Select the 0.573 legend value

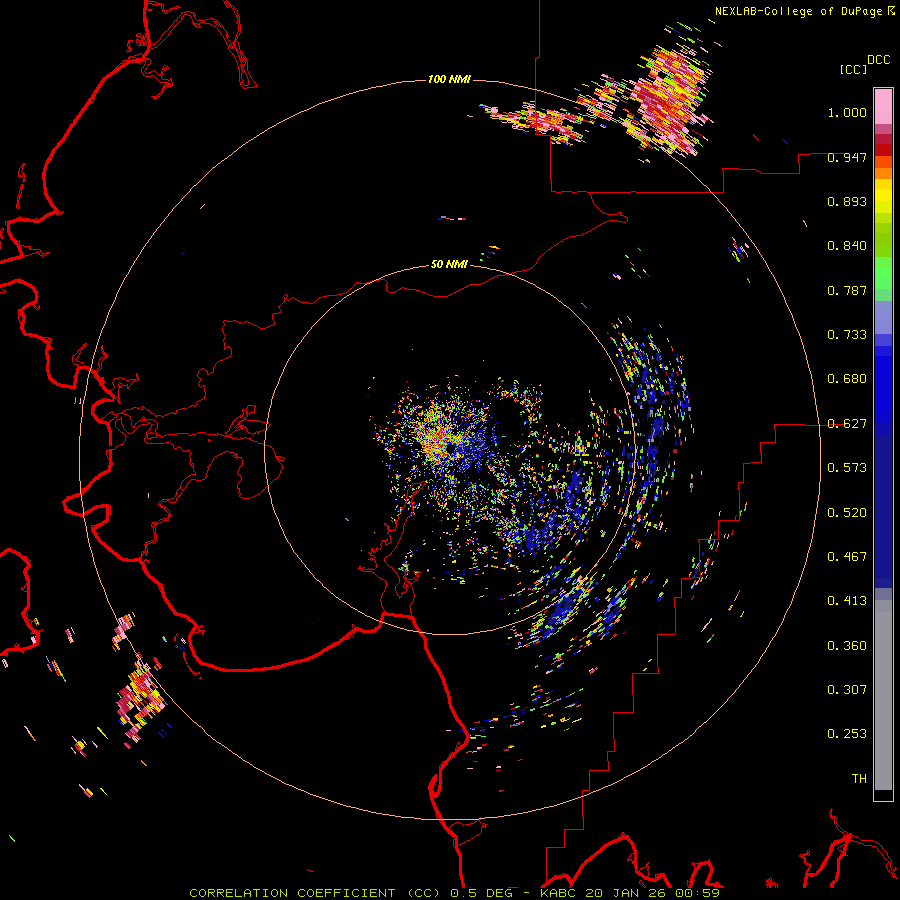(x=847, y=468)
